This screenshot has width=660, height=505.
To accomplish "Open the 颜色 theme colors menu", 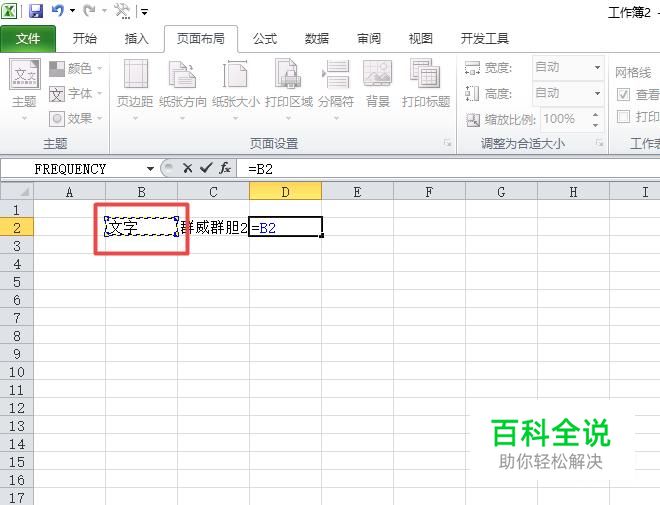I will pyautogui.click(x=76, y=68).
